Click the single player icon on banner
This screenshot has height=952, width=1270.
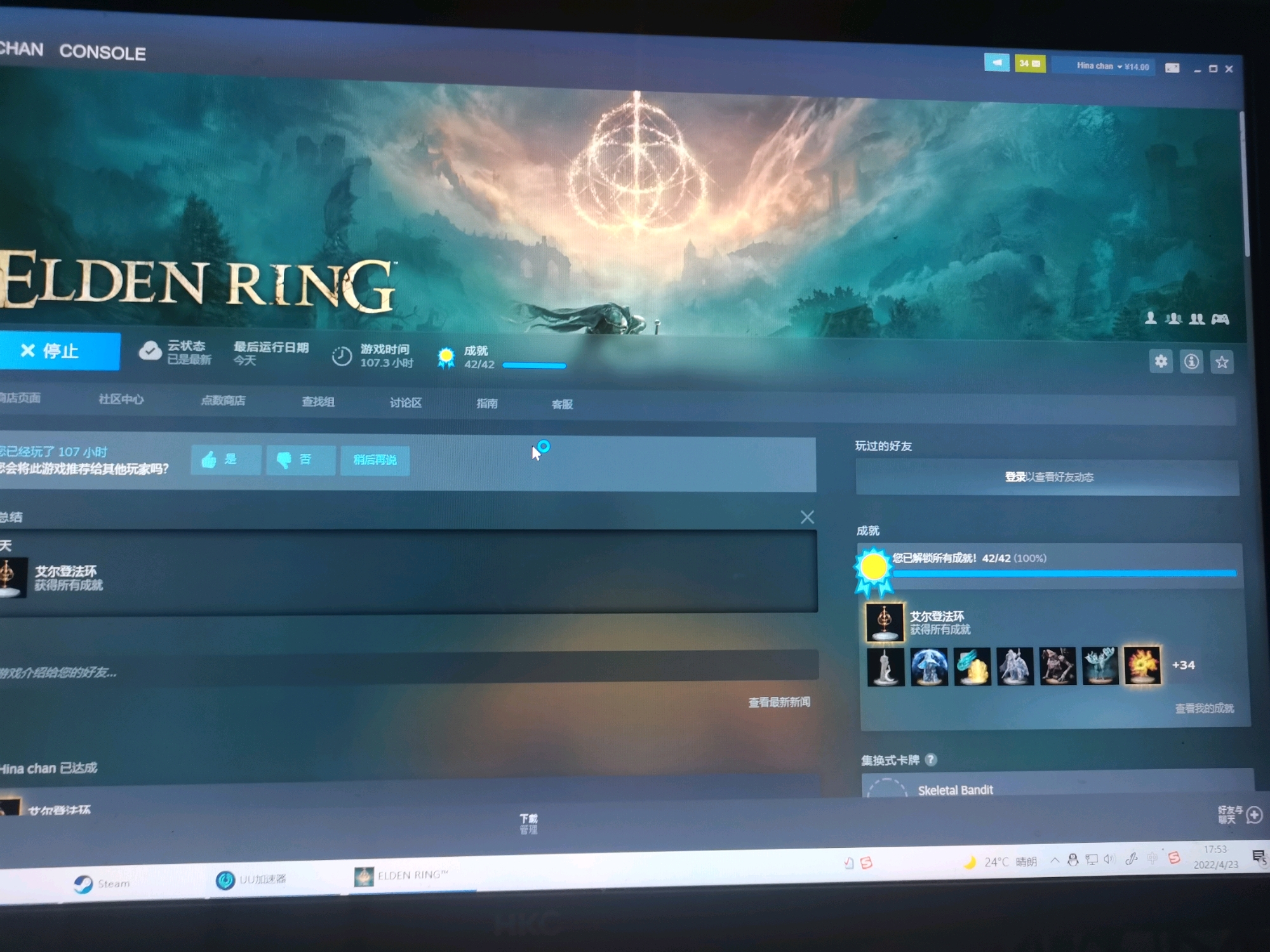[x=1150, y=319]
